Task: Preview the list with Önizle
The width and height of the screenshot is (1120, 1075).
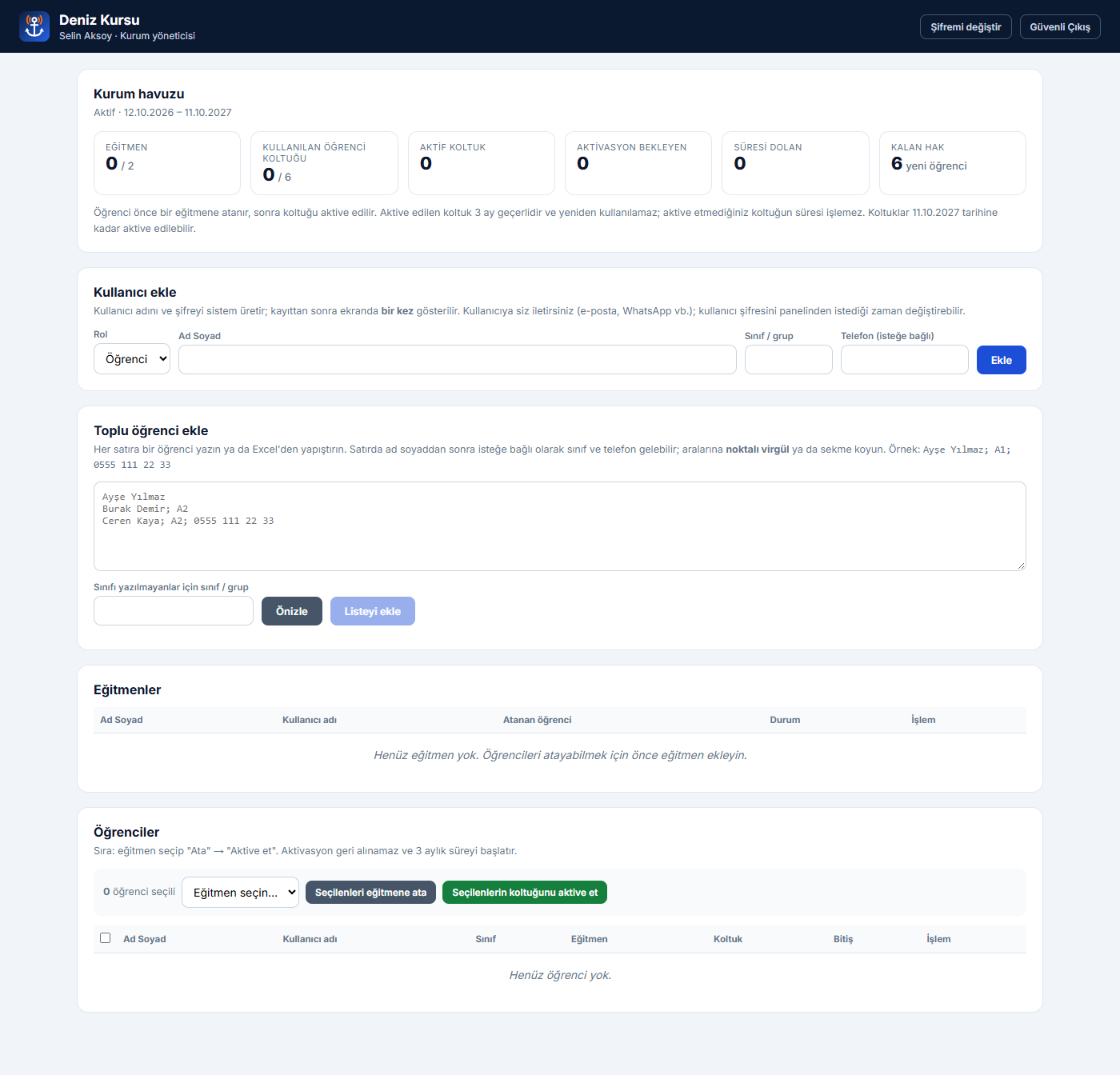Action: 292,611
